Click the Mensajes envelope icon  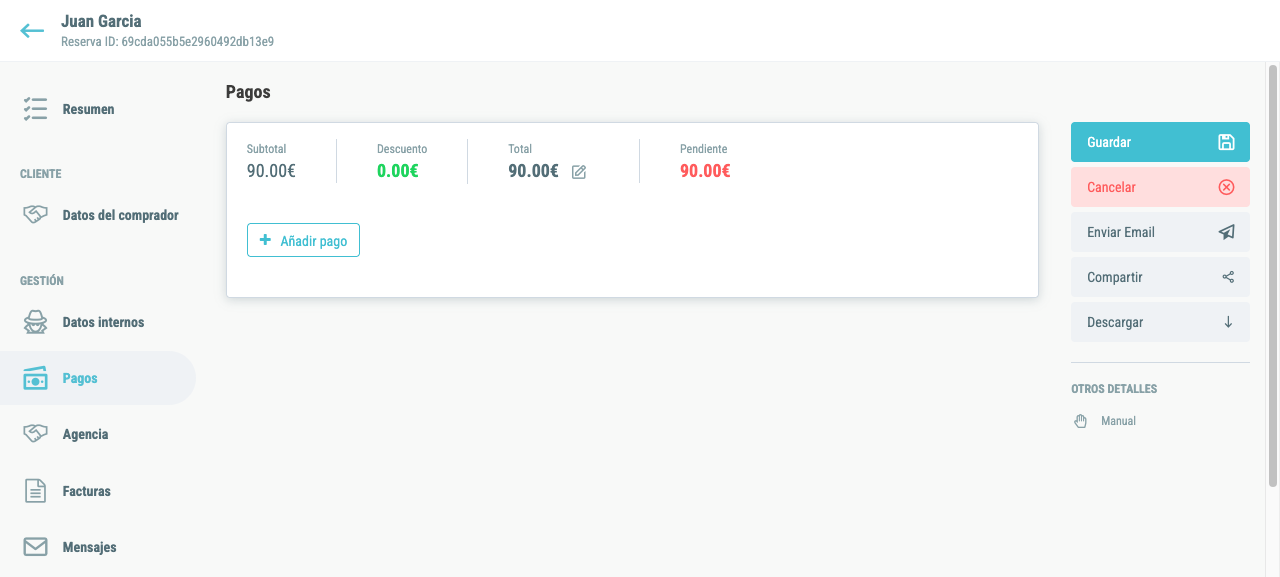pos(36,547)
